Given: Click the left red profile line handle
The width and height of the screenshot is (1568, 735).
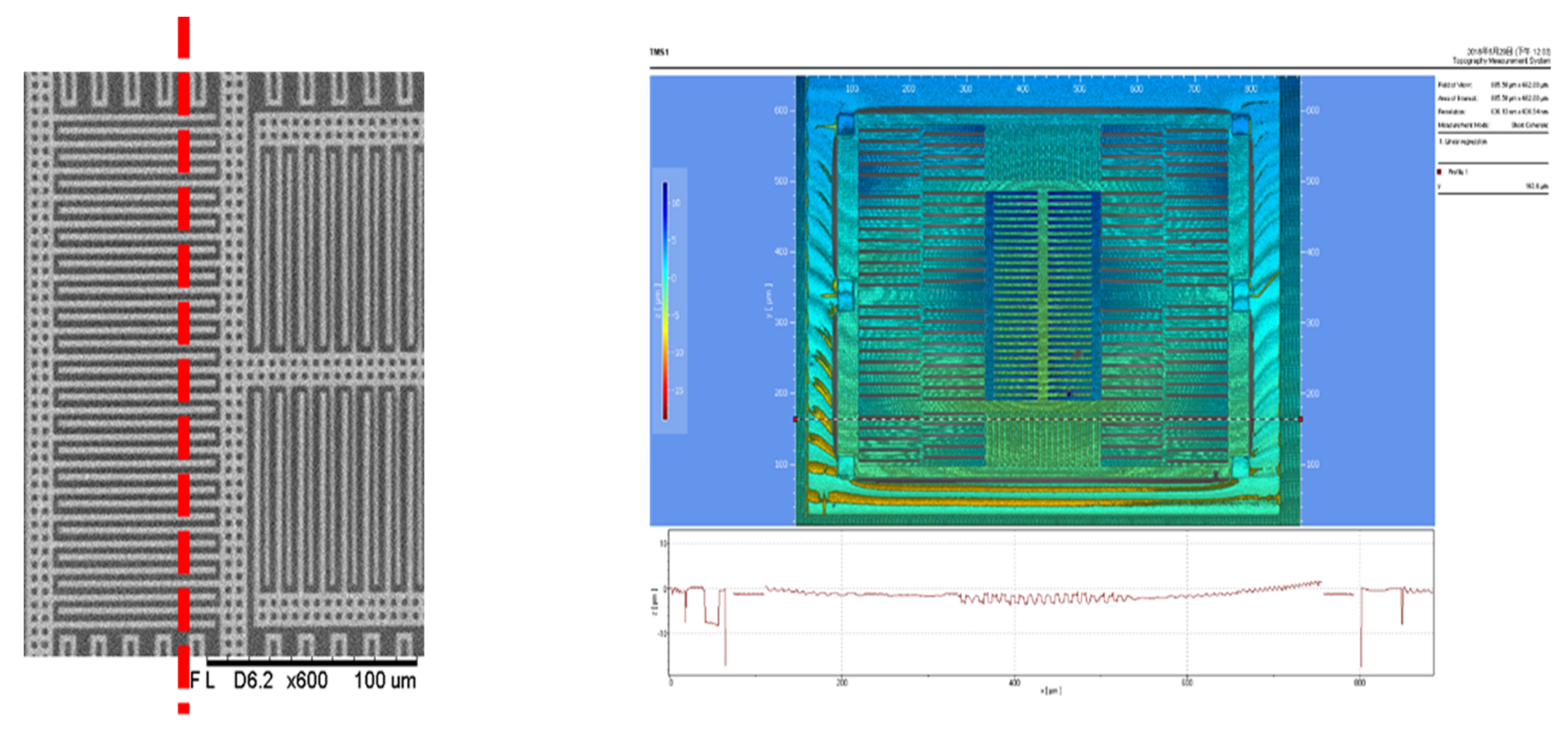Looking at the screenshot, I should pos(795,419).
